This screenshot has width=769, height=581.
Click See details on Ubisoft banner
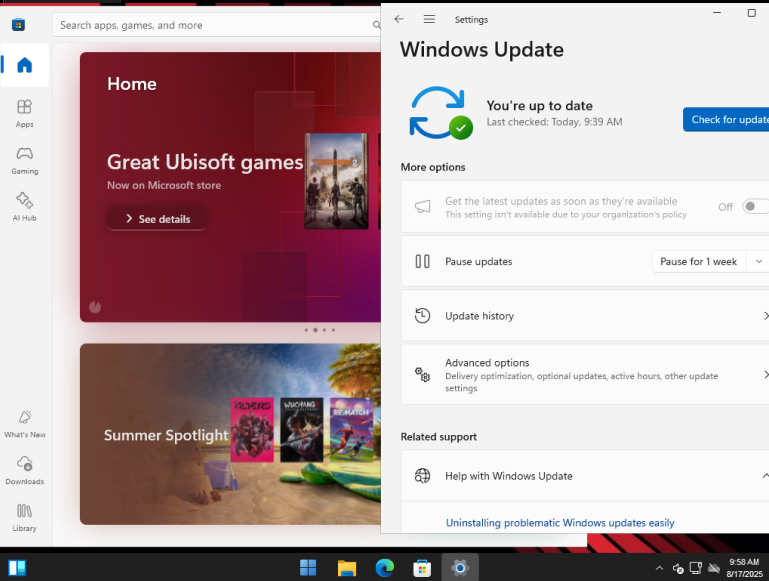coord(157,219)
